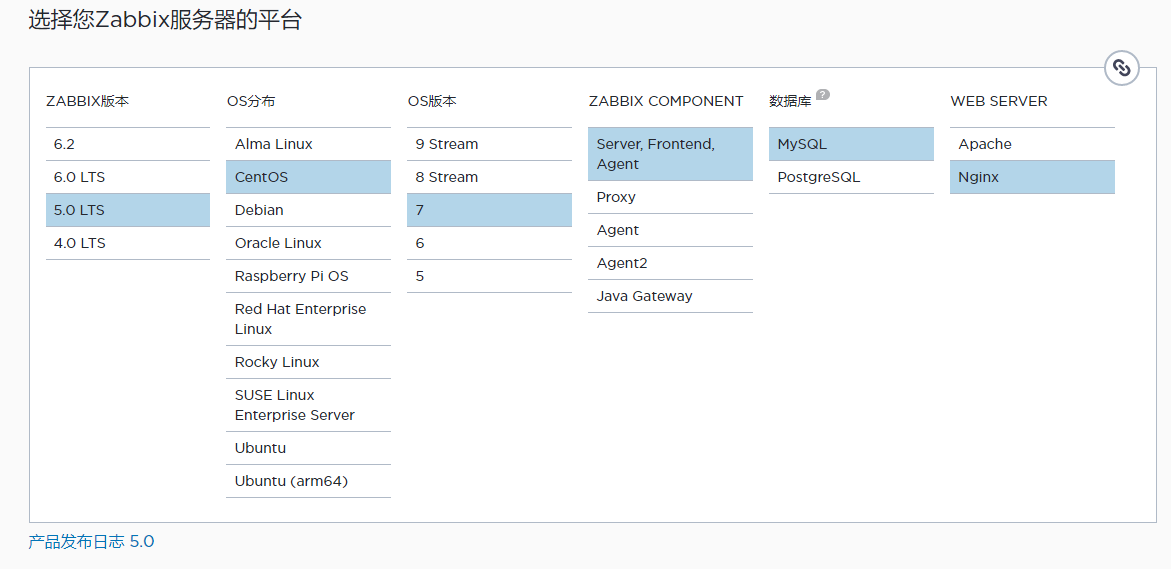1171x569 pixels.
Task: Choose Alma Linux as OS distribution
Action: pyautogui.click(x=308, y=144)
